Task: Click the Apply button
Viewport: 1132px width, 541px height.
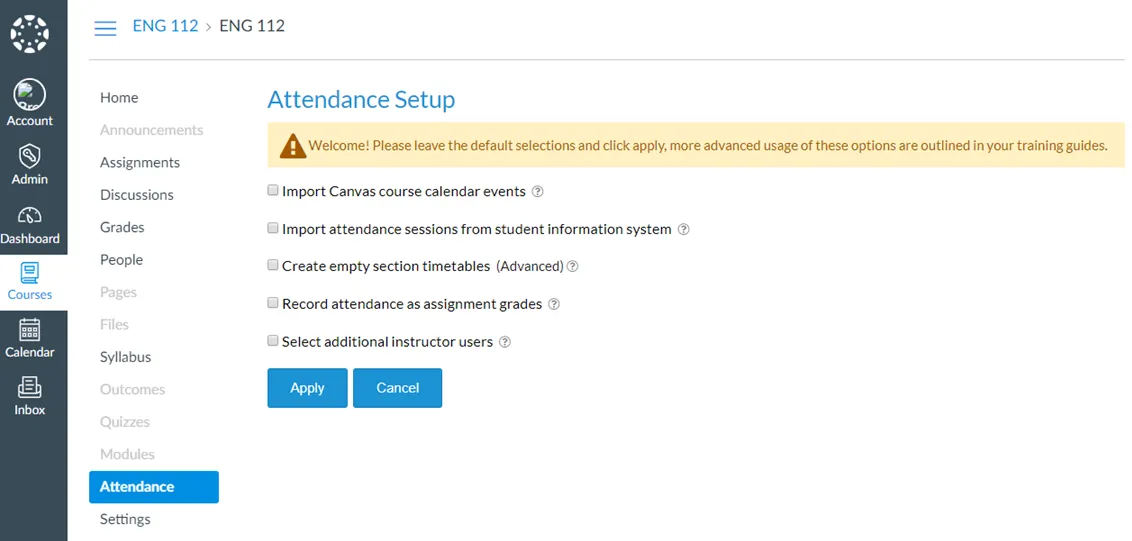Action: tap(308, 388)
